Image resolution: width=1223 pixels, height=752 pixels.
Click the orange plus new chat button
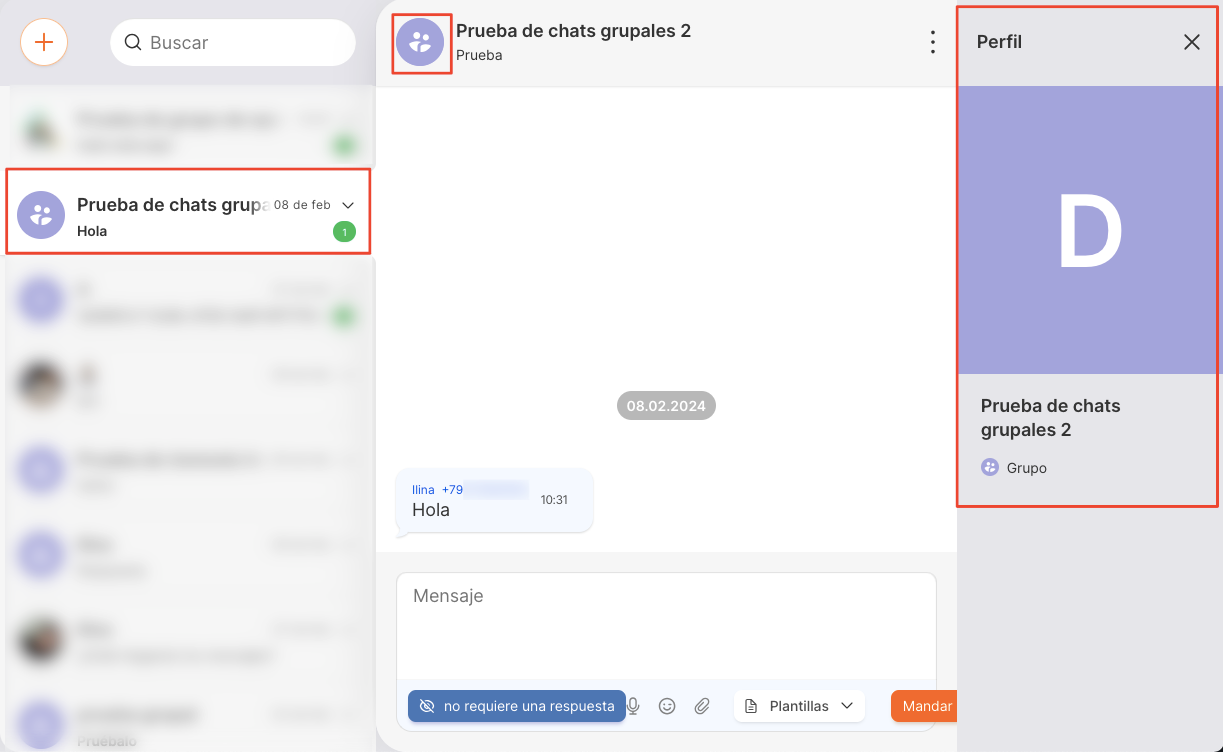44,43
